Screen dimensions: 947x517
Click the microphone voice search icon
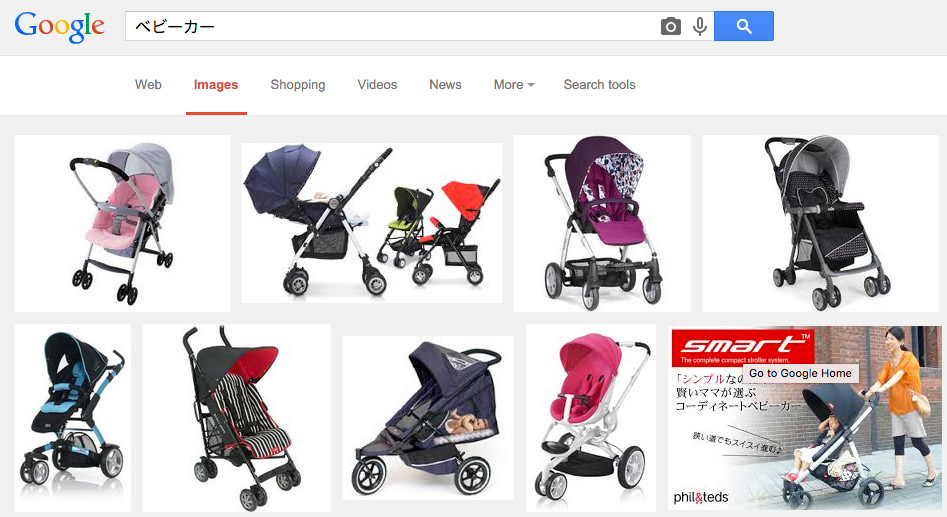point(699,27)
